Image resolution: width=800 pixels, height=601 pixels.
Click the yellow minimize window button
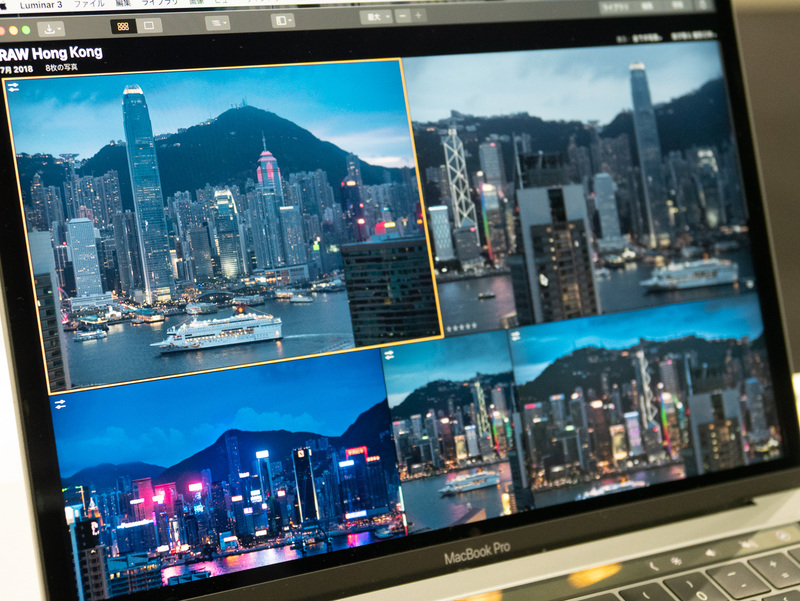pos(14,31)
